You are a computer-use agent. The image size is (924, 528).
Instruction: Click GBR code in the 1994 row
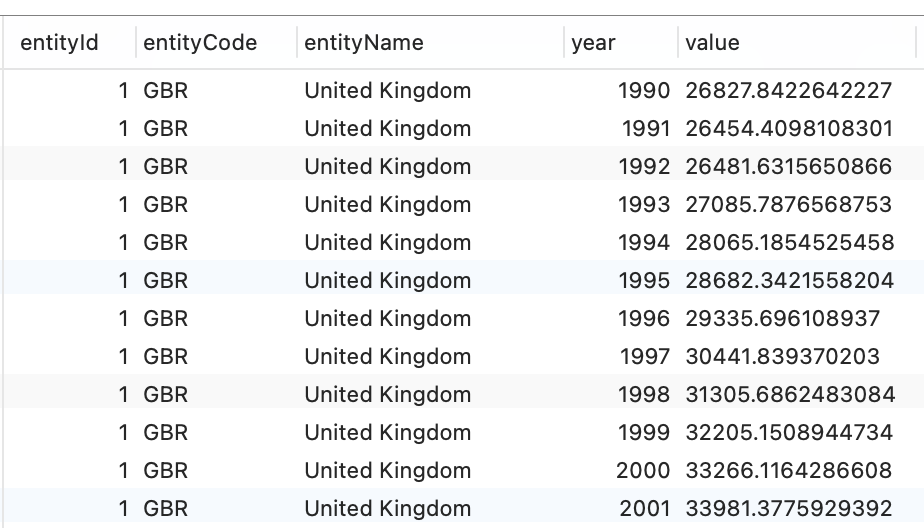pos(166,243)
